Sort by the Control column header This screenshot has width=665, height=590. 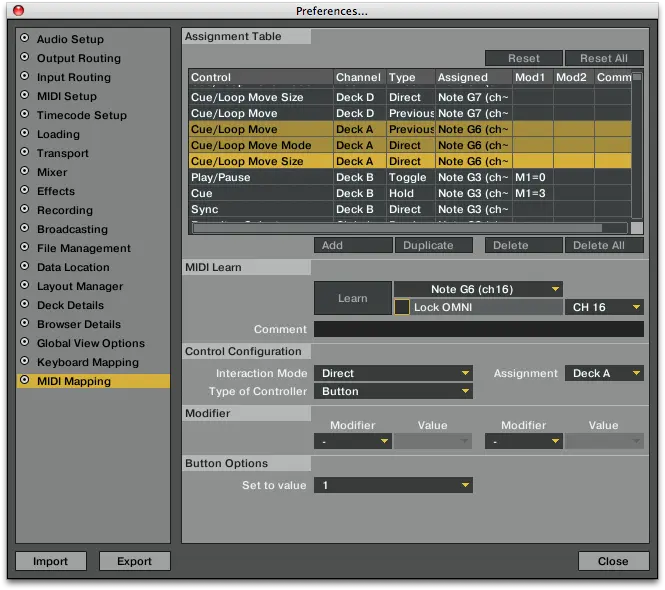click(260, 77)
